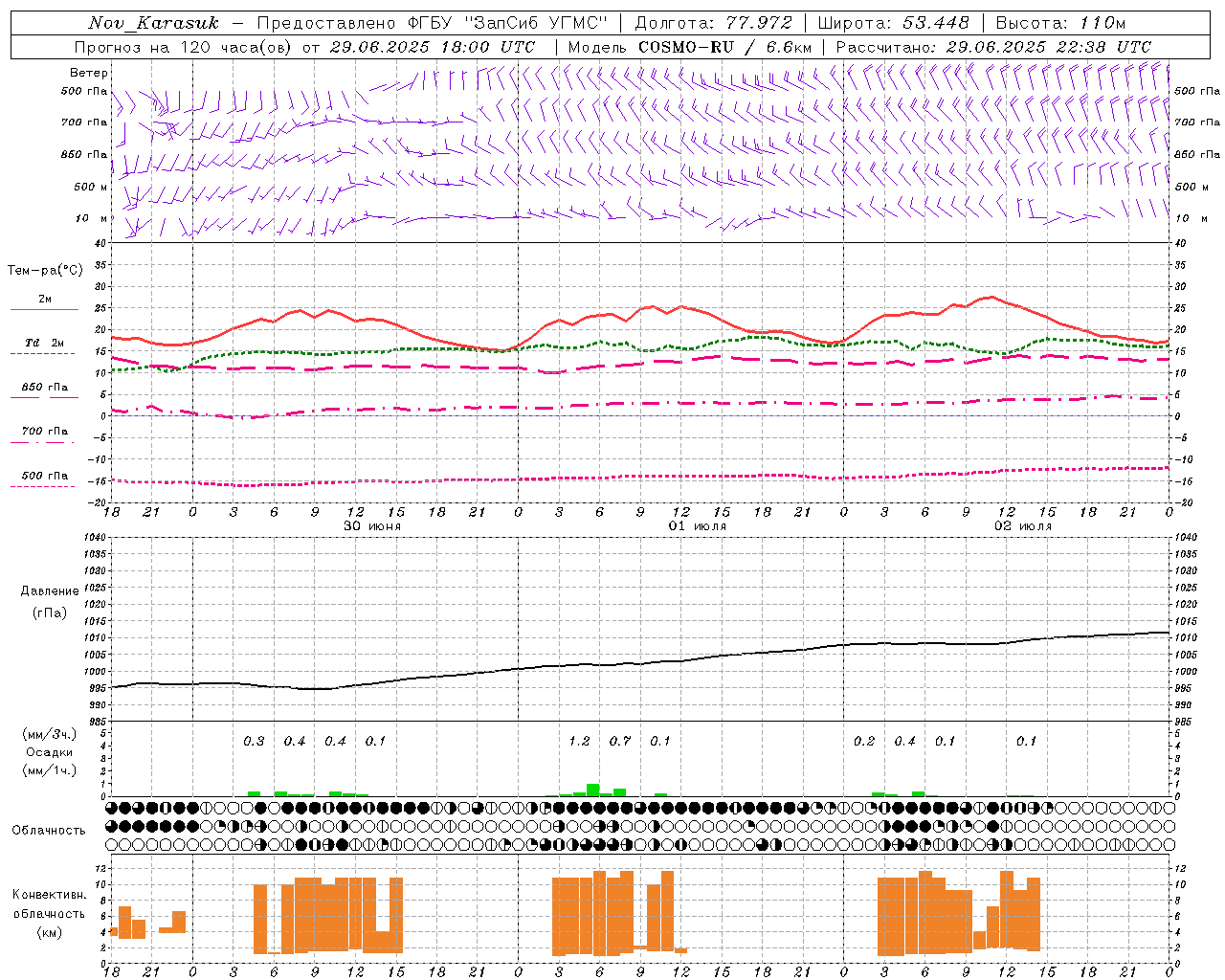1225x980 pixels.
Task: Click the 0.2 precipitation value
Action: click(864, 742)
